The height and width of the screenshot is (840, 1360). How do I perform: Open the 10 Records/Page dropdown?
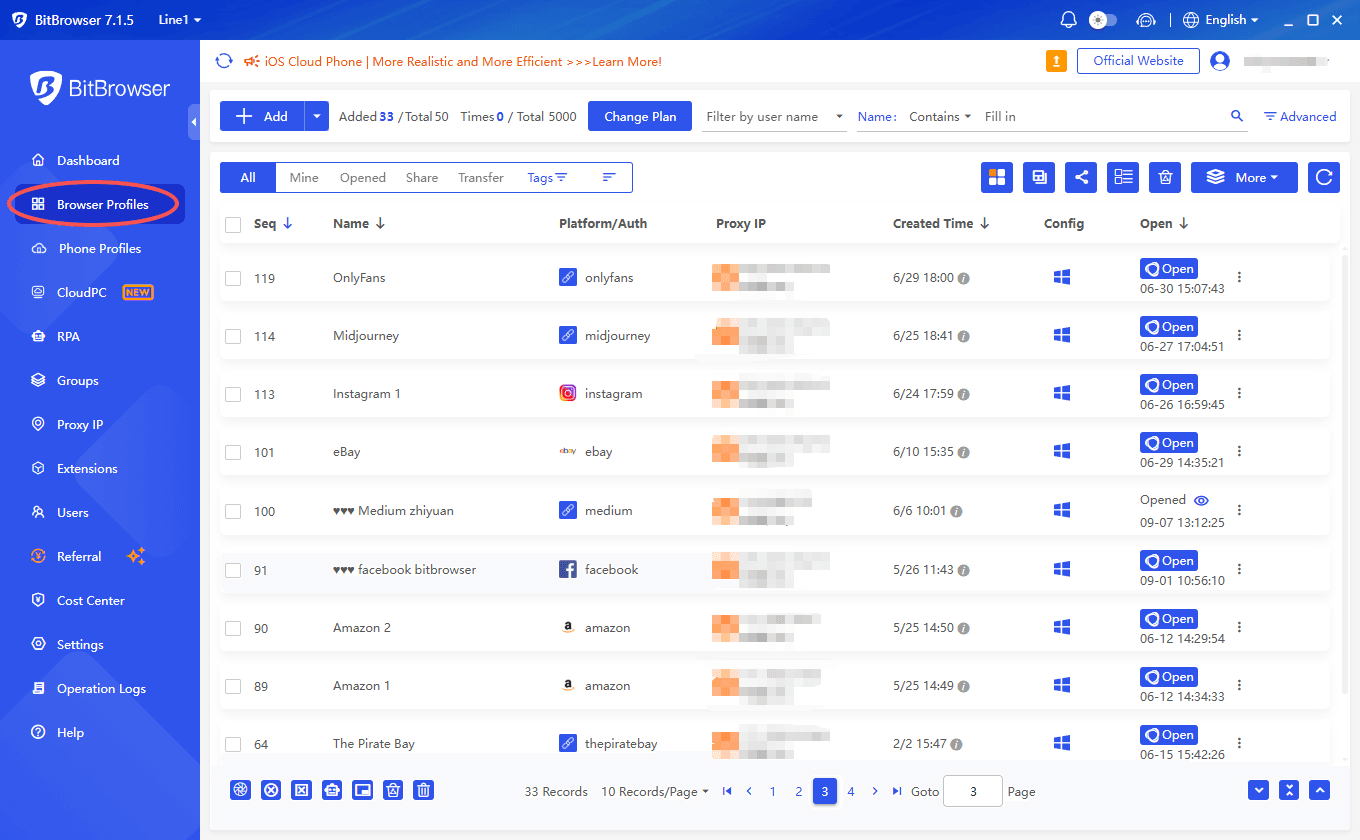click(x=654, y=791)
